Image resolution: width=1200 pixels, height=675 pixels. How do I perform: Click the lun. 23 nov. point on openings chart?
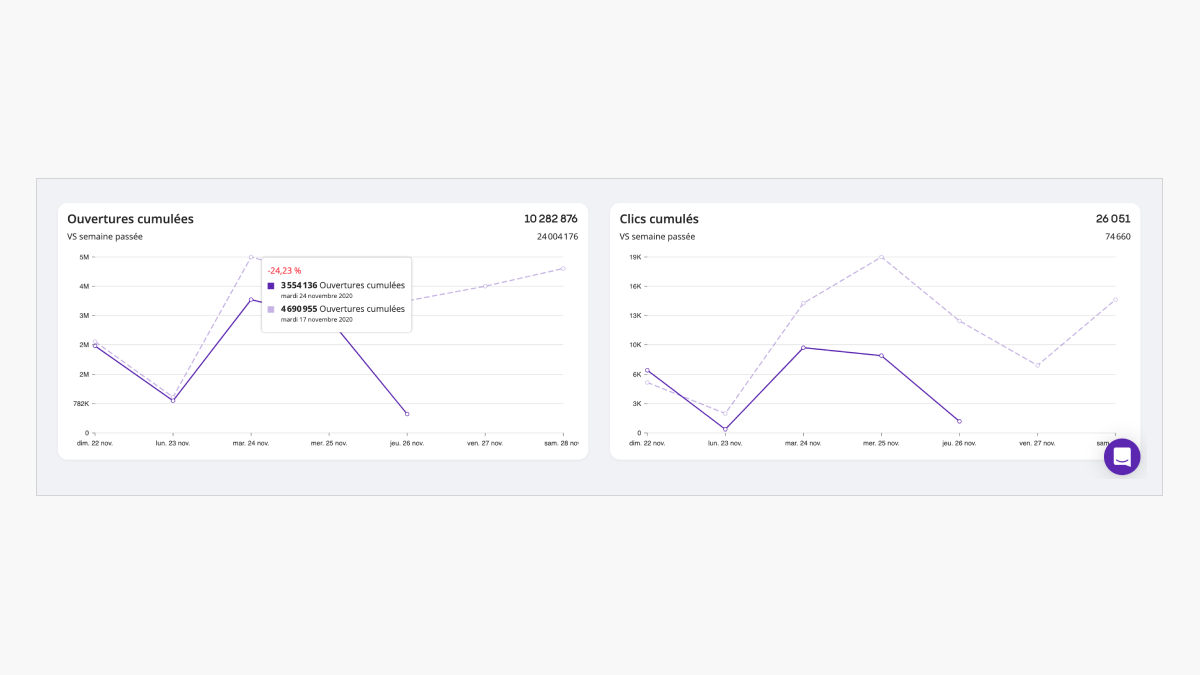(x=173, y=401)
